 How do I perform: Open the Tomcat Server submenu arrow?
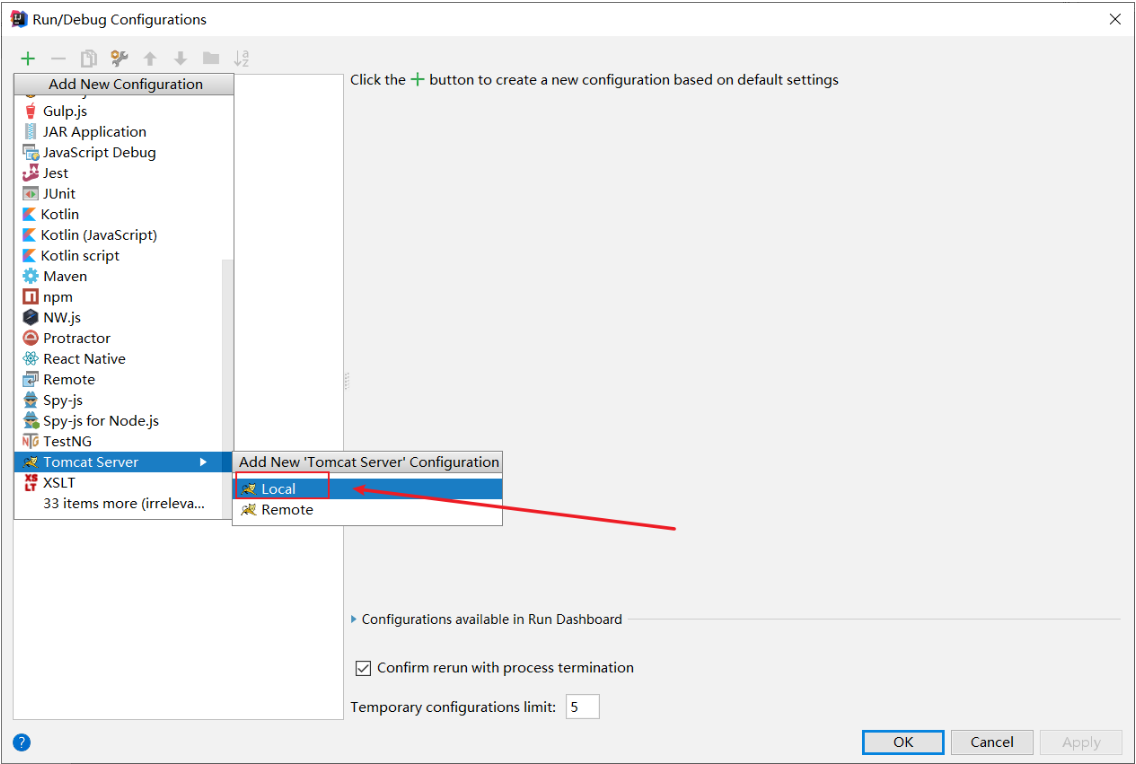point(204,462)
